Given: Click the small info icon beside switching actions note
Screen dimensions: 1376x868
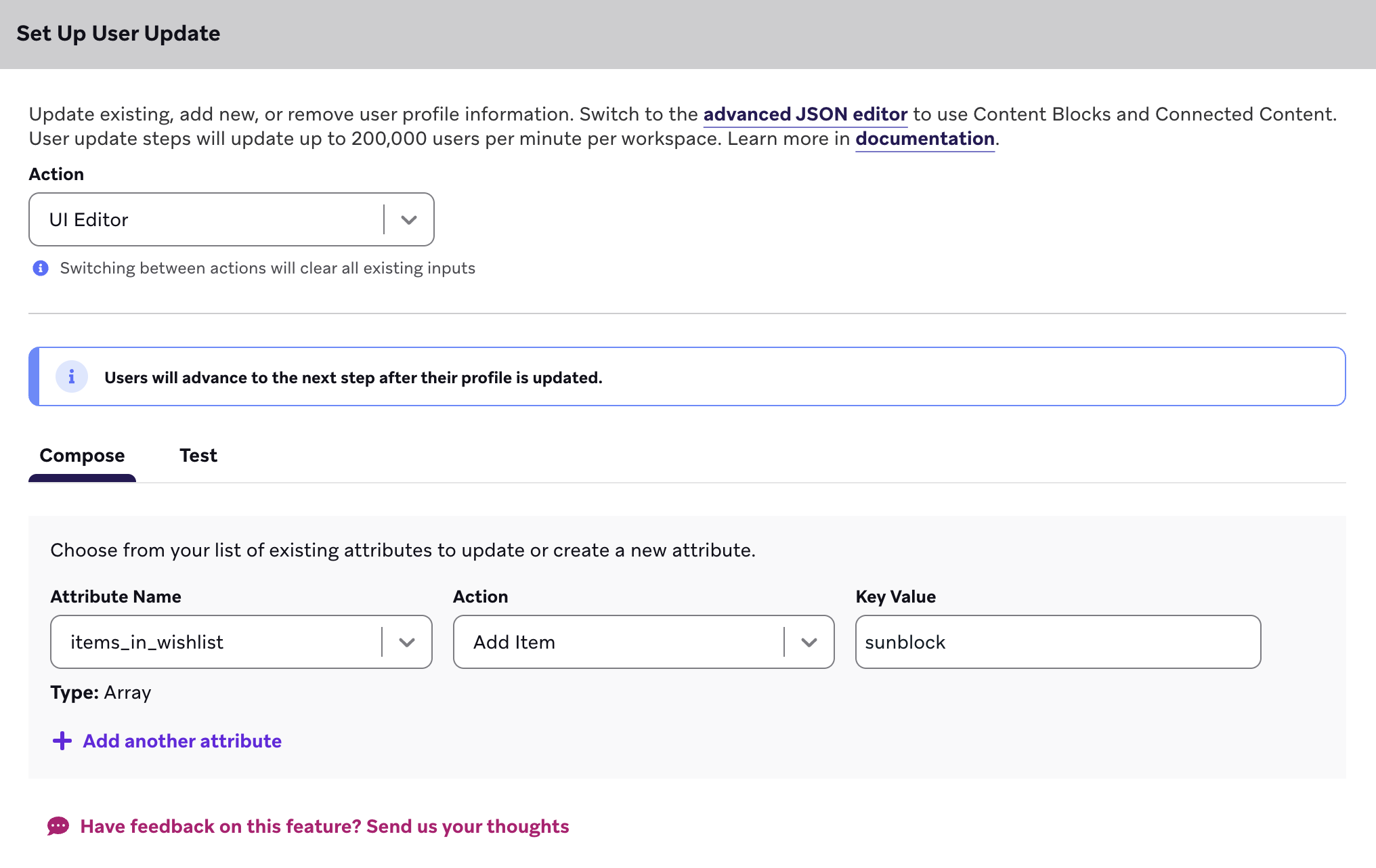Looking at the screenshot, I should point(41,268).
